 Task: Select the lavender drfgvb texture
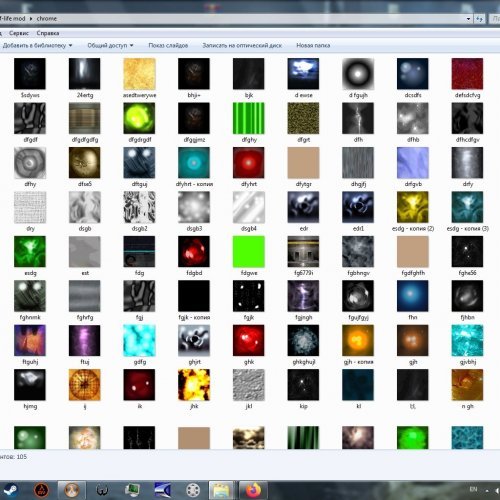pyautogui.click(x=413, y=163)
